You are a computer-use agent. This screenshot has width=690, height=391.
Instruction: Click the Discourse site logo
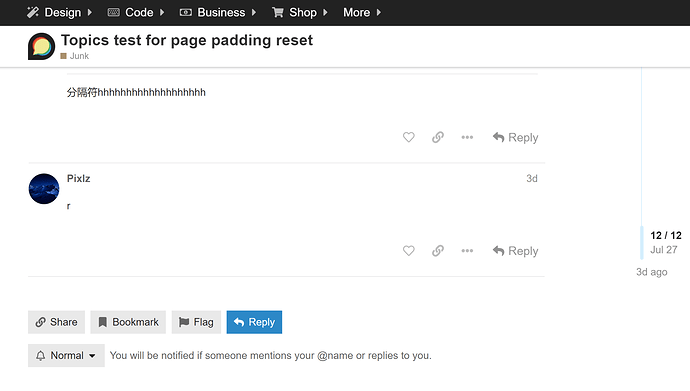pyautogui.click(x=42, y=46)
